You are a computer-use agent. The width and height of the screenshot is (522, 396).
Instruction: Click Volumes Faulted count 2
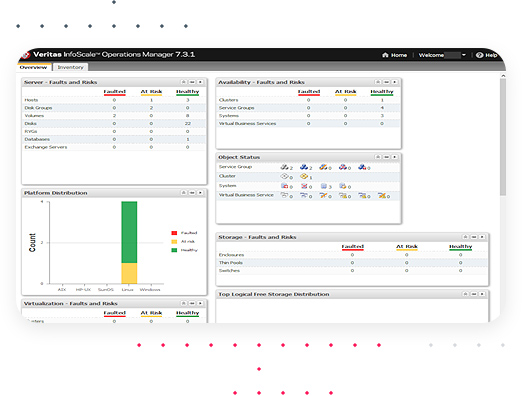(x=114, y=116)
